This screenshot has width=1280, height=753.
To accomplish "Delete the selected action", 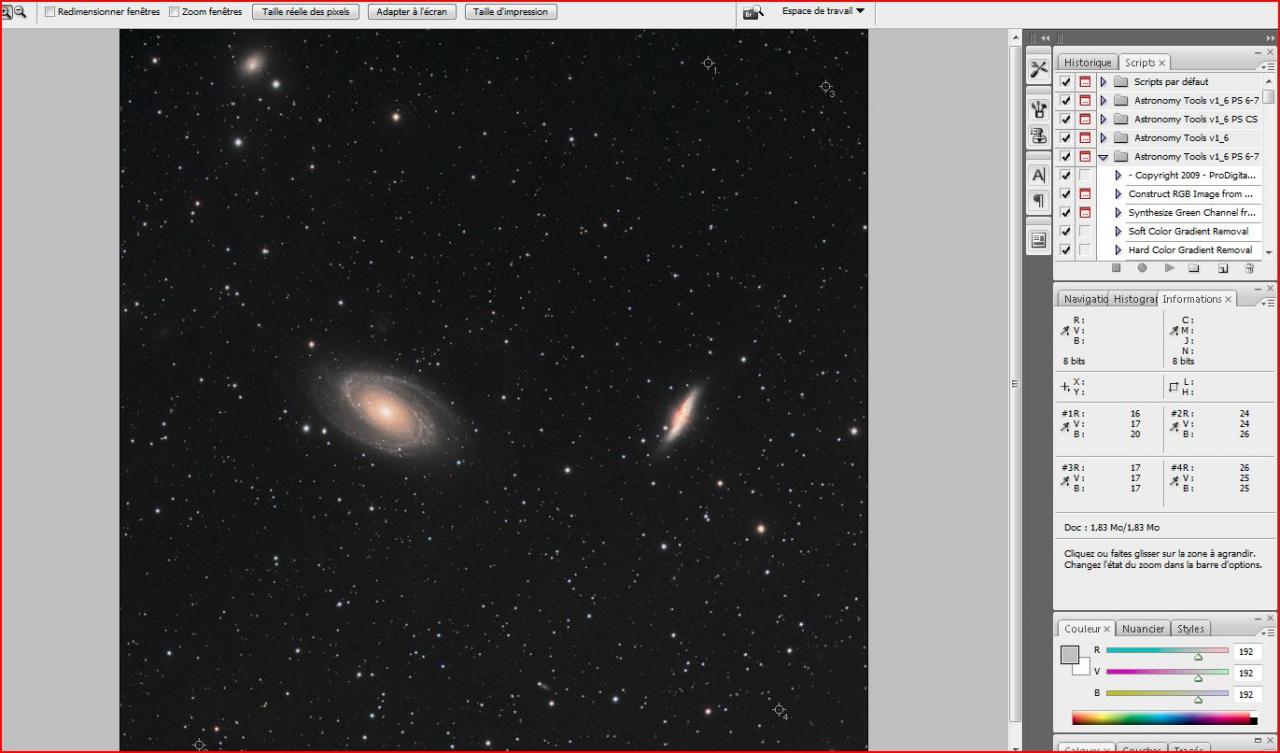I will pos(1249,268).
